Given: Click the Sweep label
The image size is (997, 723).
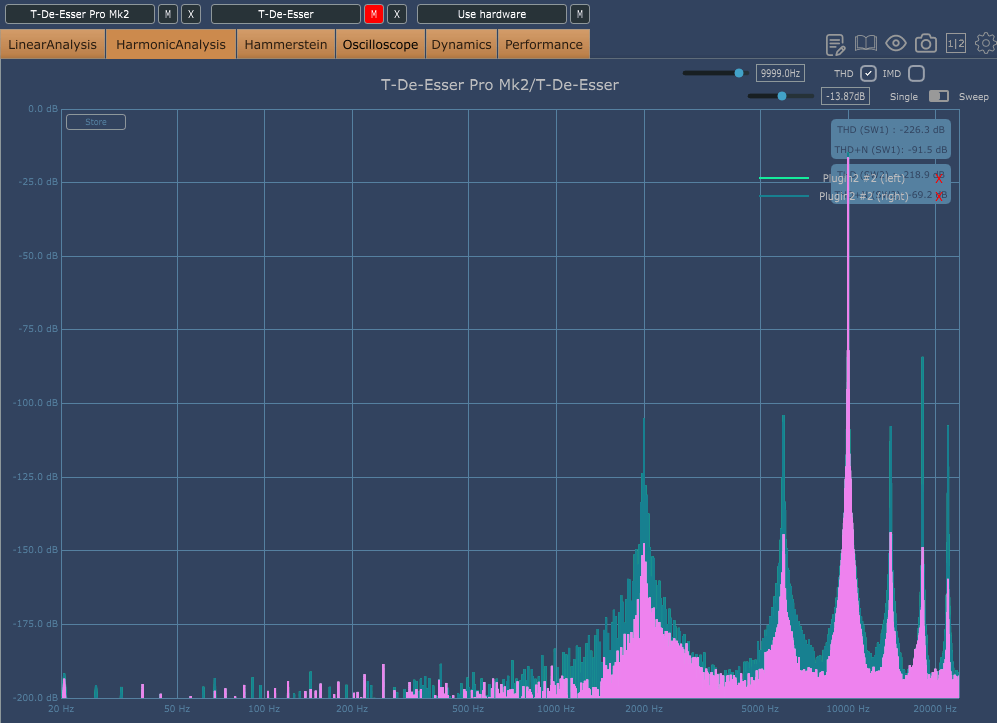Looking at the screenshot, I should pos(973,97).
